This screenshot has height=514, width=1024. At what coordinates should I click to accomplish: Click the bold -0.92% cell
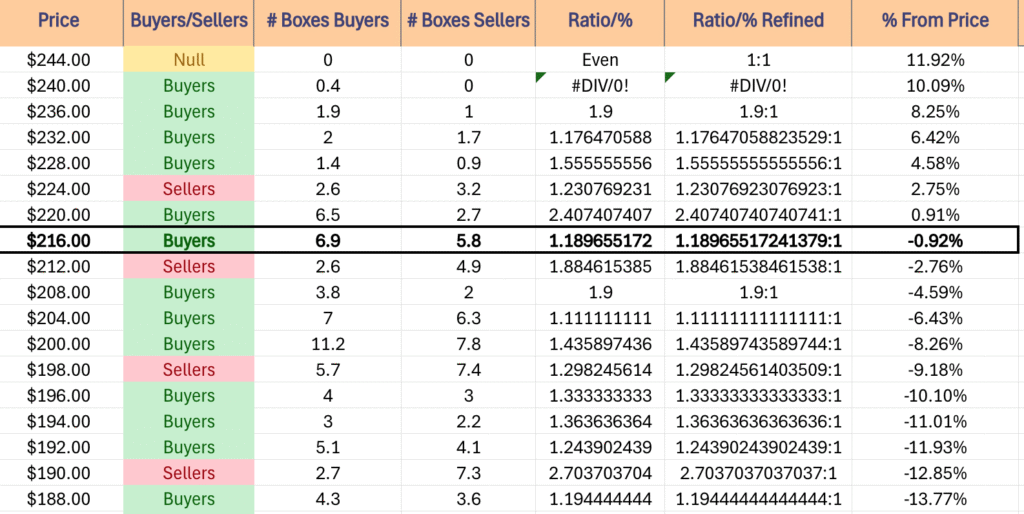pyautogui.click(x=936, y=241)
